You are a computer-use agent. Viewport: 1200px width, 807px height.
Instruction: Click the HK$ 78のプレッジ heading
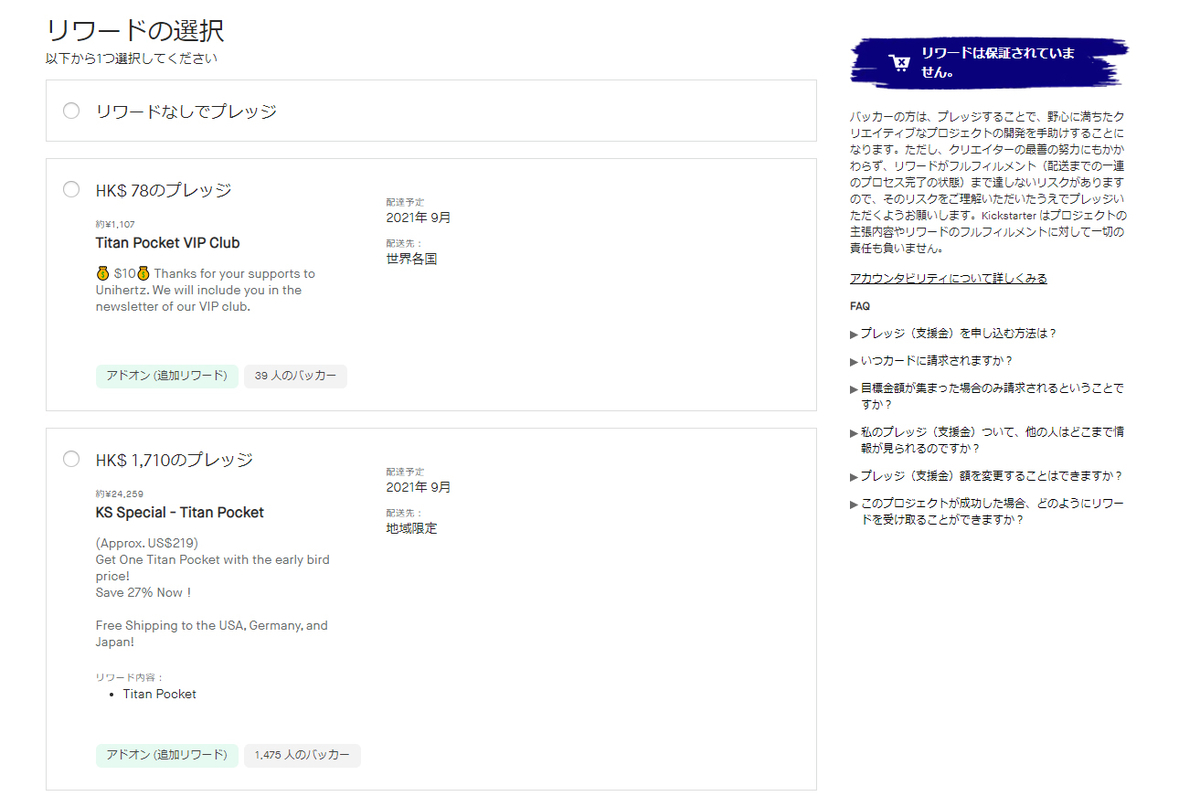164,190
